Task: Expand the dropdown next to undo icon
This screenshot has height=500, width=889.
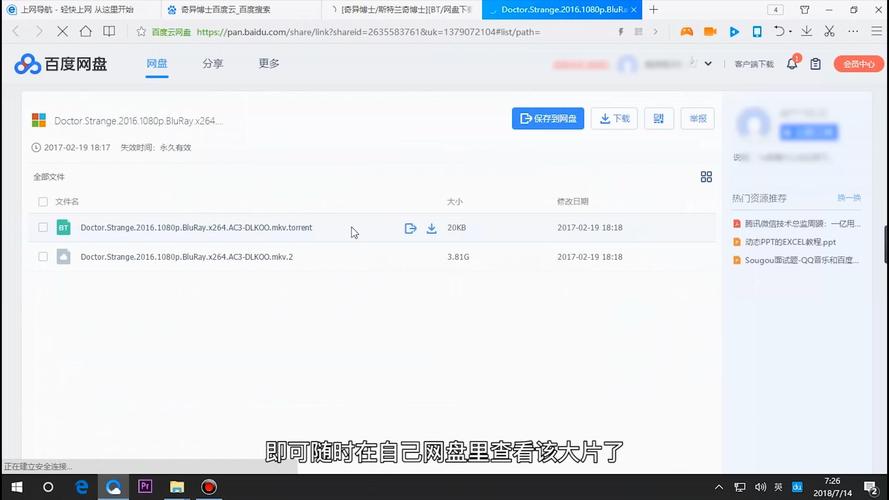Action: (790, 32)
